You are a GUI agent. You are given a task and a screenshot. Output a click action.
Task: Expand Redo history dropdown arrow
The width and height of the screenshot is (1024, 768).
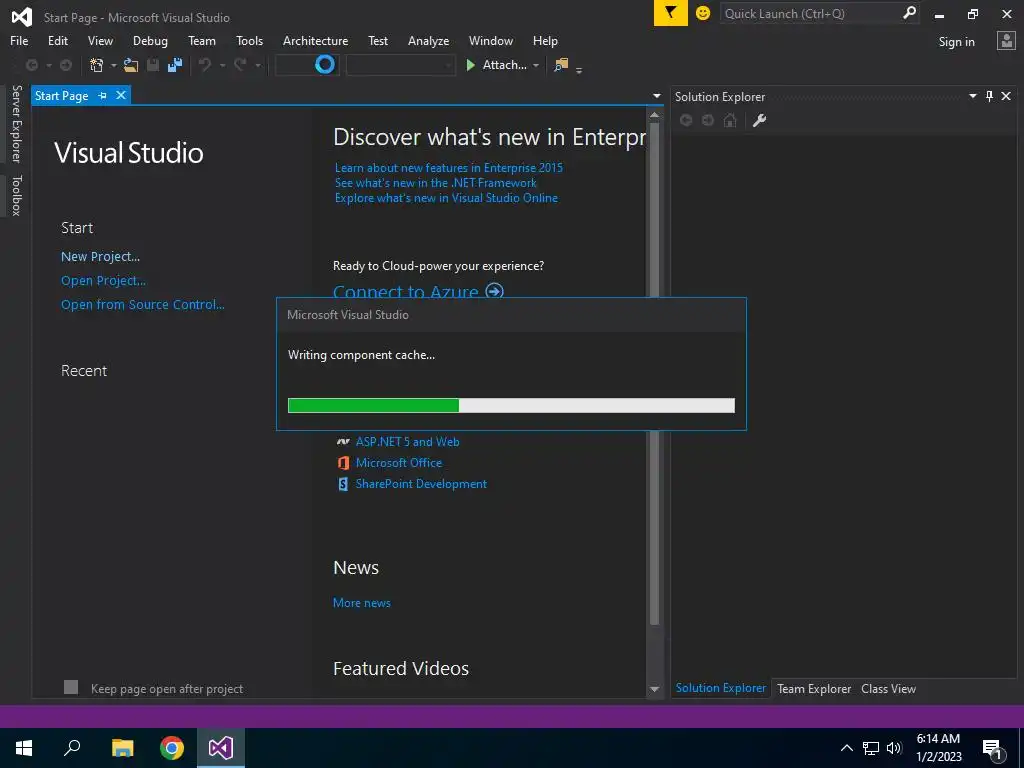click(x=257, y=65)
